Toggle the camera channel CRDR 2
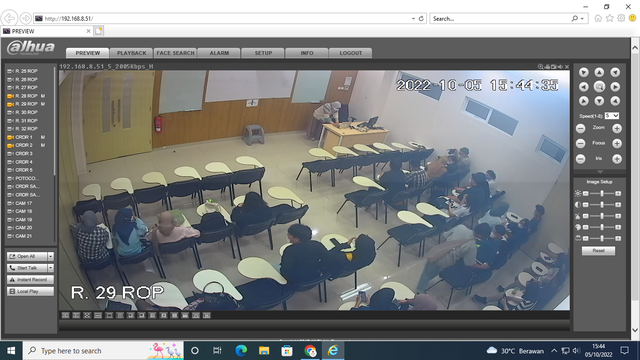Viewport: 640px width, 360px height. (23, 145)
